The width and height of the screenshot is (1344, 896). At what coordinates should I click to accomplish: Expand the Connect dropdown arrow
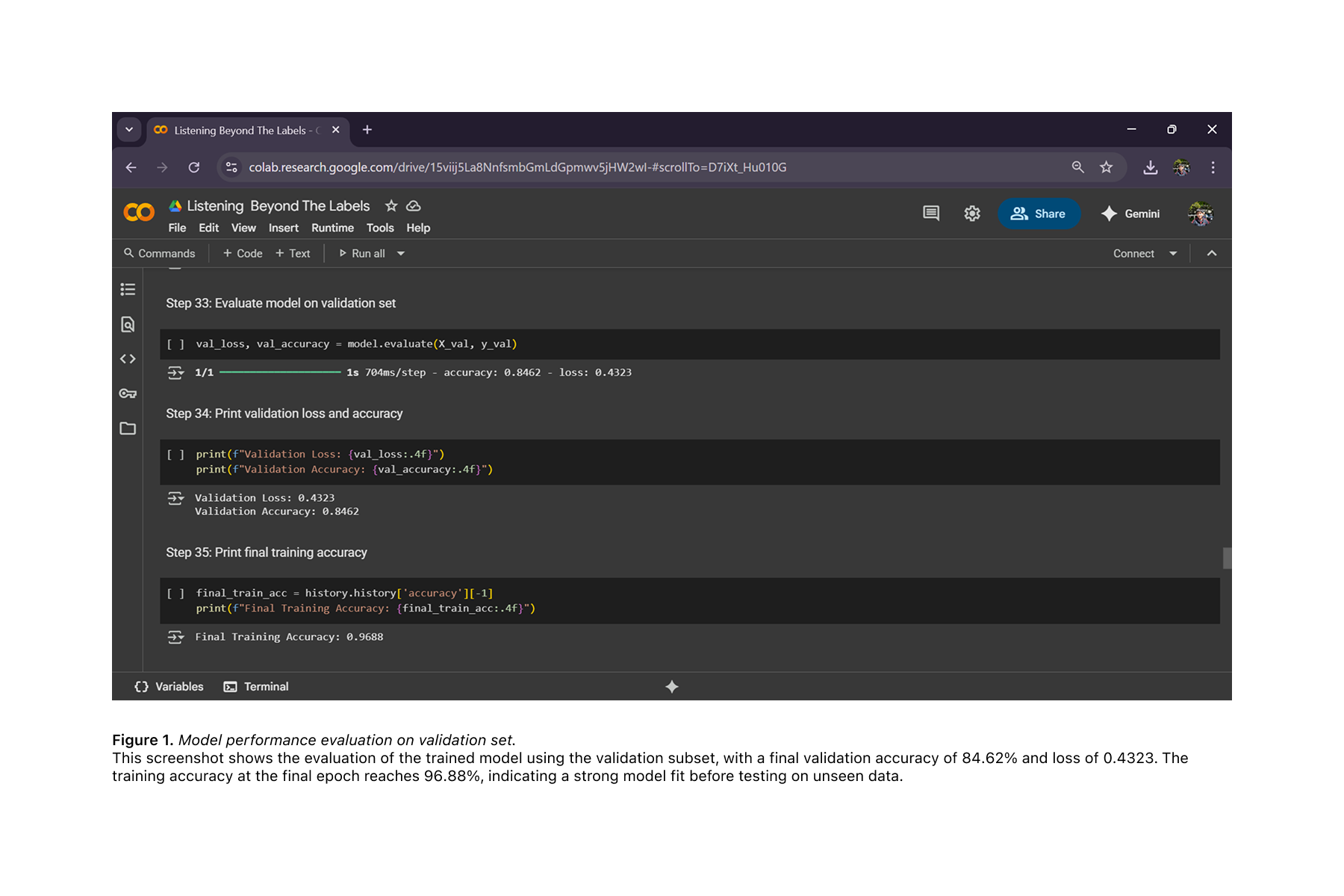(1174, 253)
